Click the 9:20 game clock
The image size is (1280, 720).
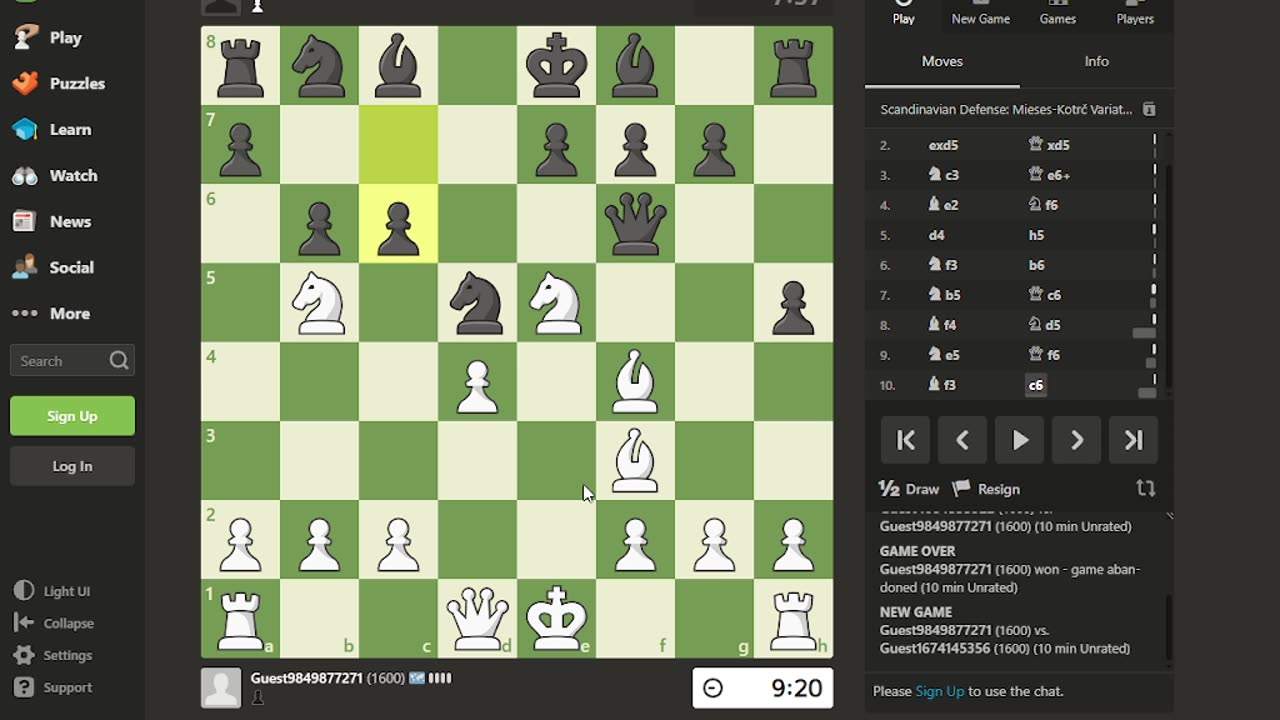[x=763, y=688]
